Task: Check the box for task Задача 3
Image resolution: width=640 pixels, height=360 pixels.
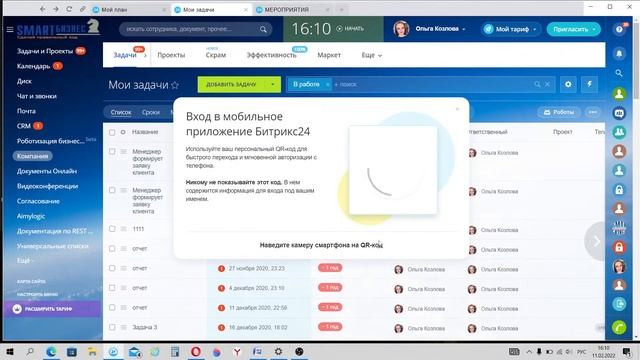Action: [112, 327]
